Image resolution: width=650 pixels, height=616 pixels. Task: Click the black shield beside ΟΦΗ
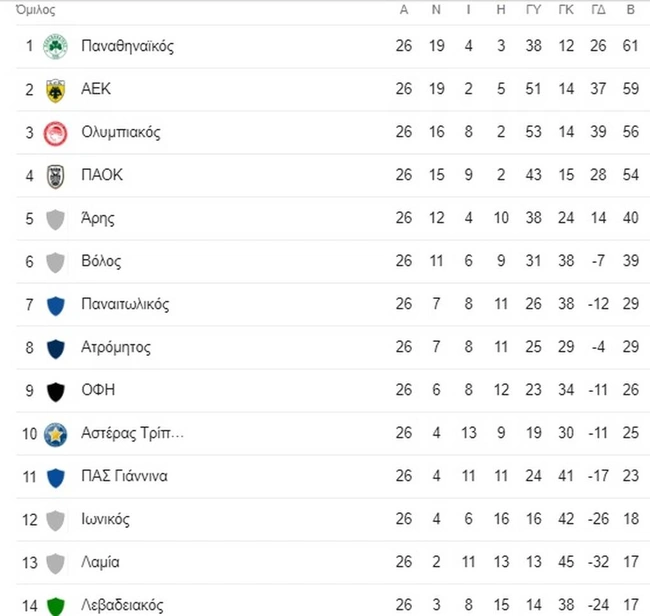(x=55, y=391)
